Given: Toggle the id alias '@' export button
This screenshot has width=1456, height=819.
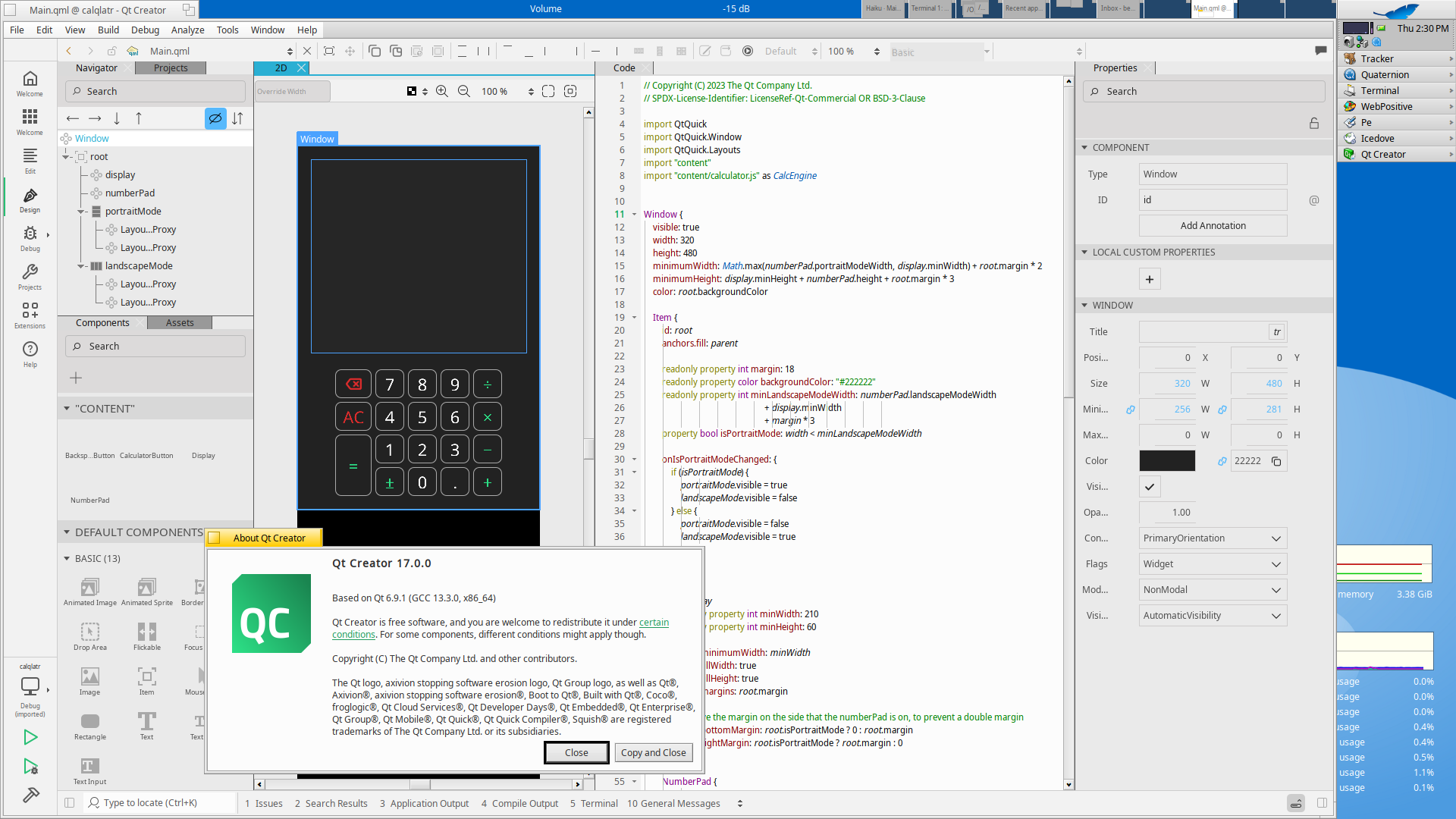Looking at the screenshot, I should [x=1314, y=200].
